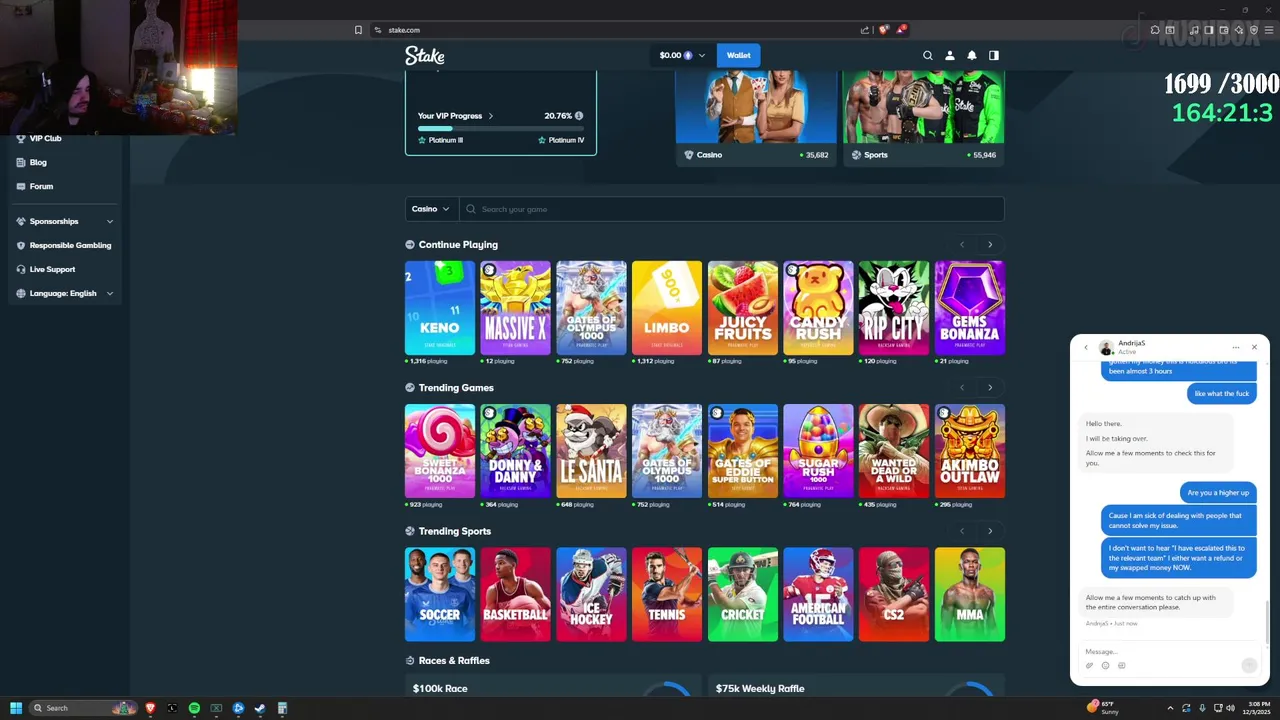
Task: Open the Keno game tile
Action: 440,308
